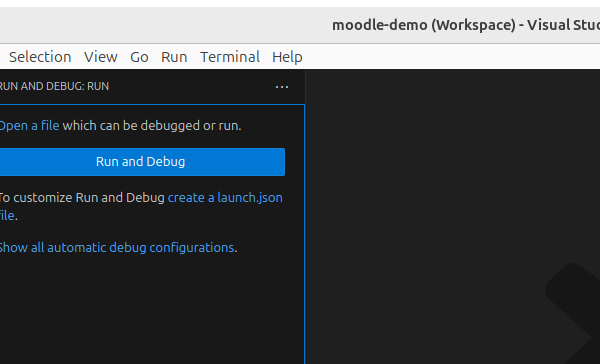Image resolution: width=600 pixels, height=364 pixels.
Task: Click the Run and Debug button
Action: 141,162
